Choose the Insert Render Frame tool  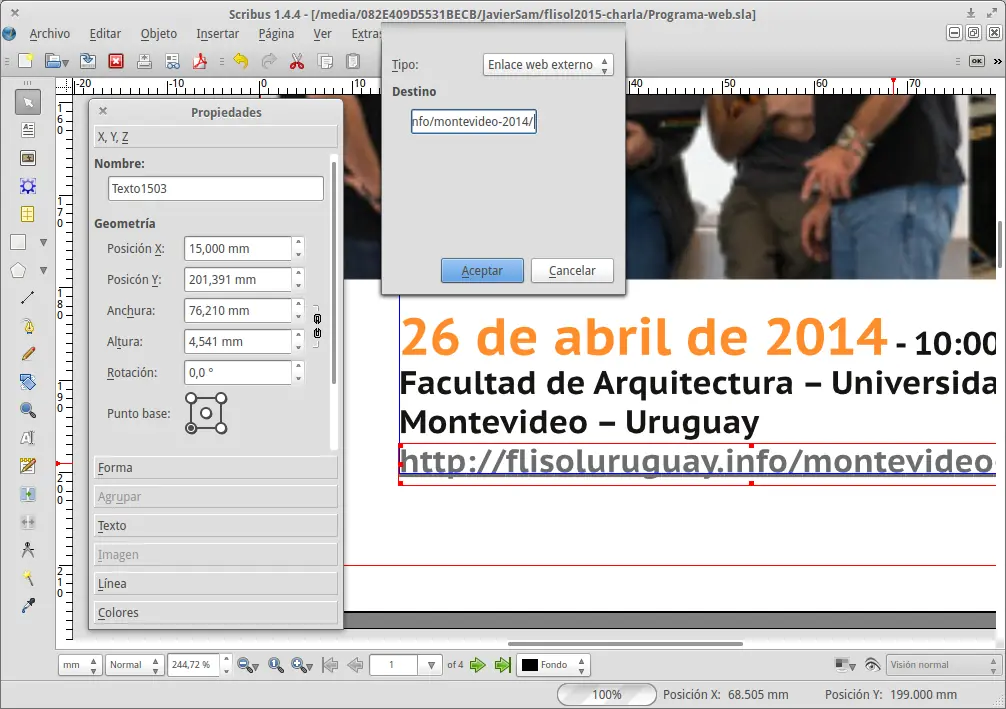[x=28, y=186]
